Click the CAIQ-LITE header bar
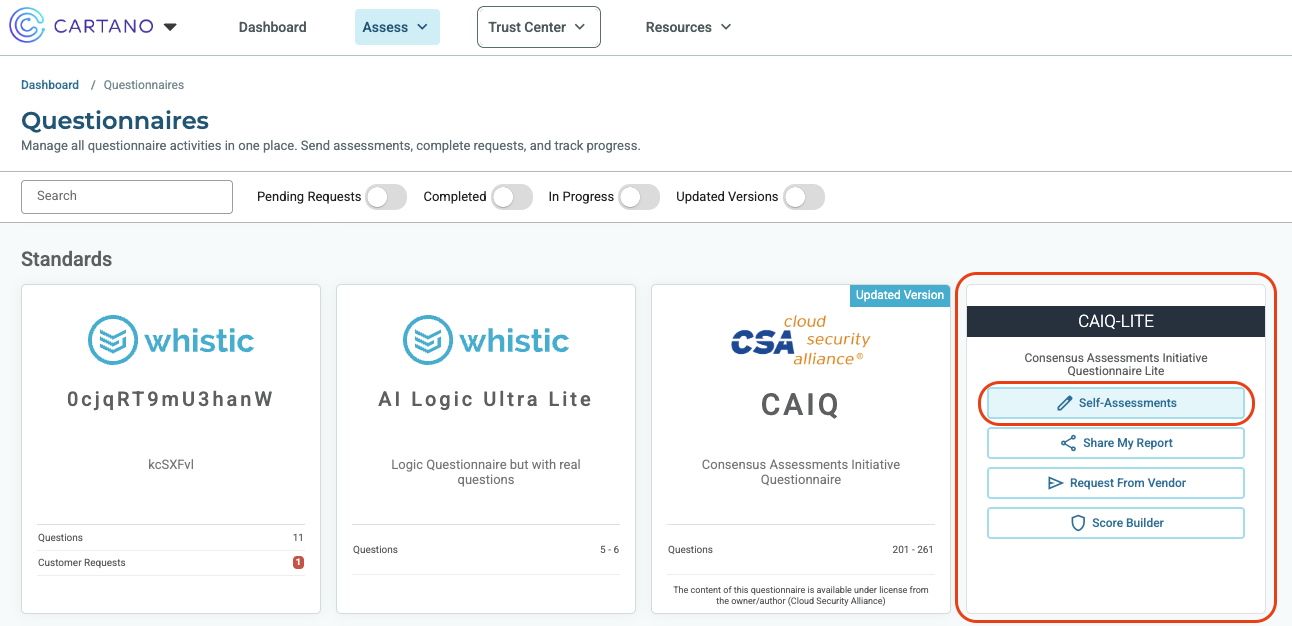The height and width of the screenshot is (626, 1292). [1116, 321]
